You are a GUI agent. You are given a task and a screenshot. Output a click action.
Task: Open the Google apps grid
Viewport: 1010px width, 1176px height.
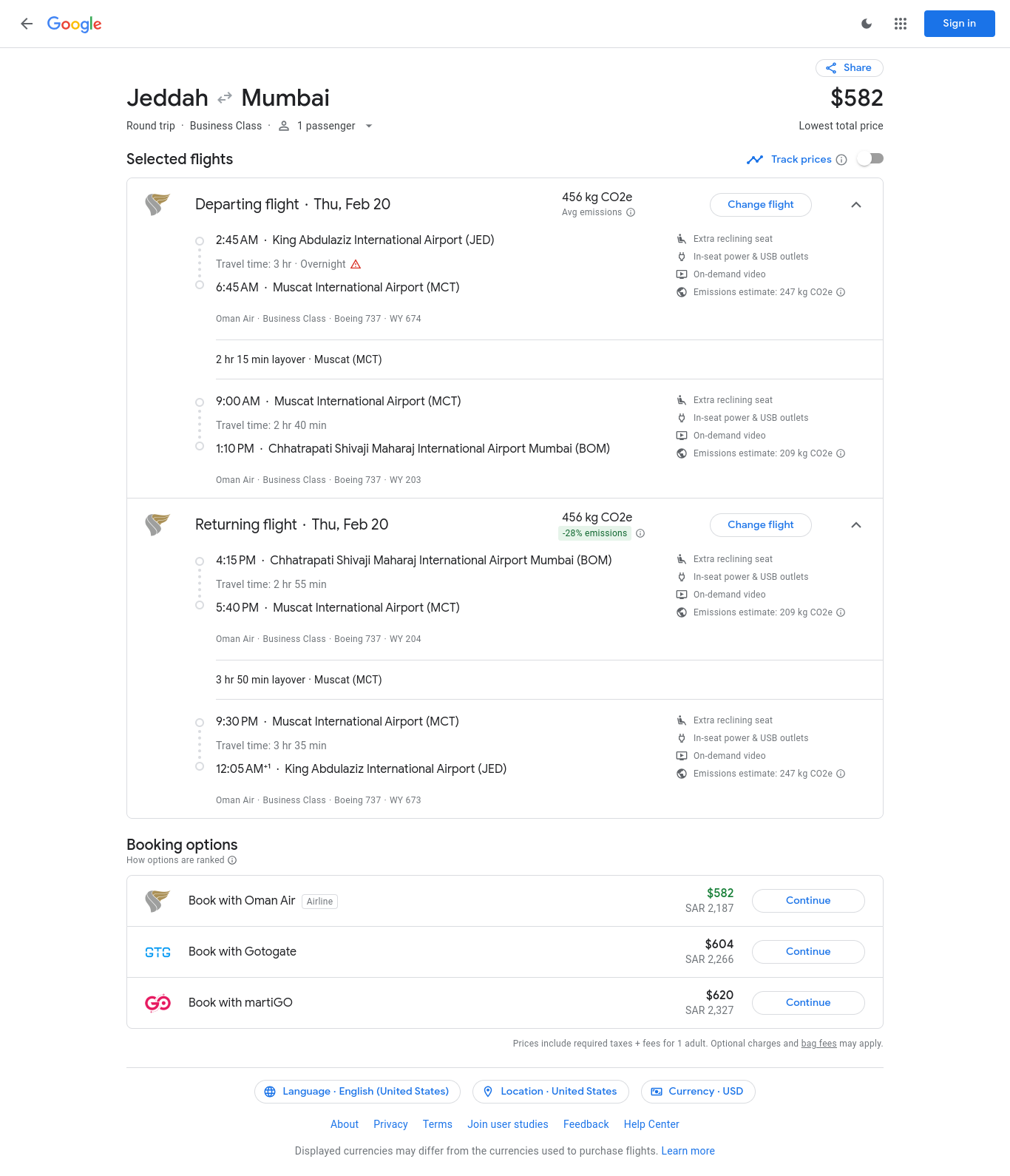click(900, 24)
